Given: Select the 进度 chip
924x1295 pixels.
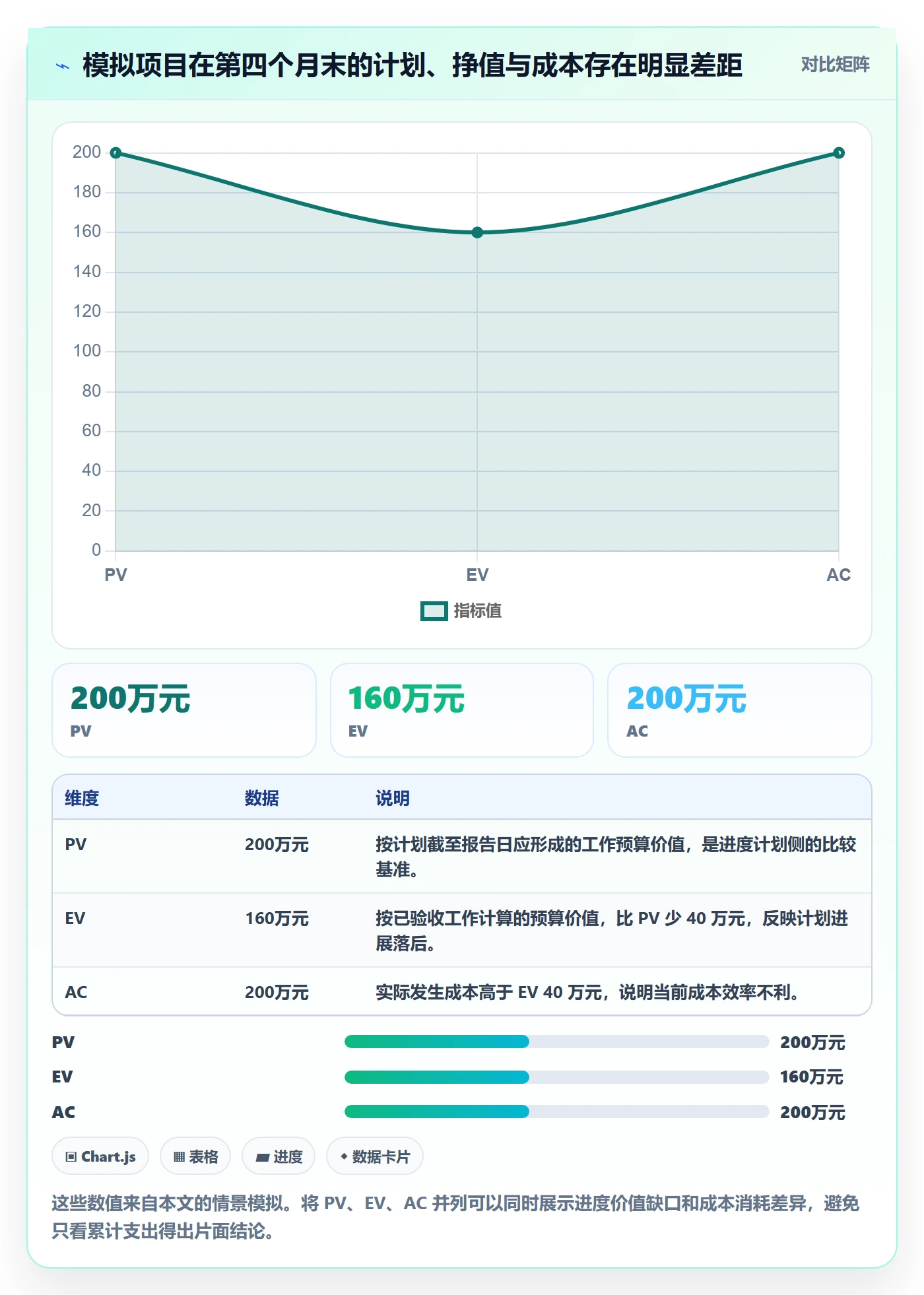Looking at the screenshot, I should tap(279, 1156).
